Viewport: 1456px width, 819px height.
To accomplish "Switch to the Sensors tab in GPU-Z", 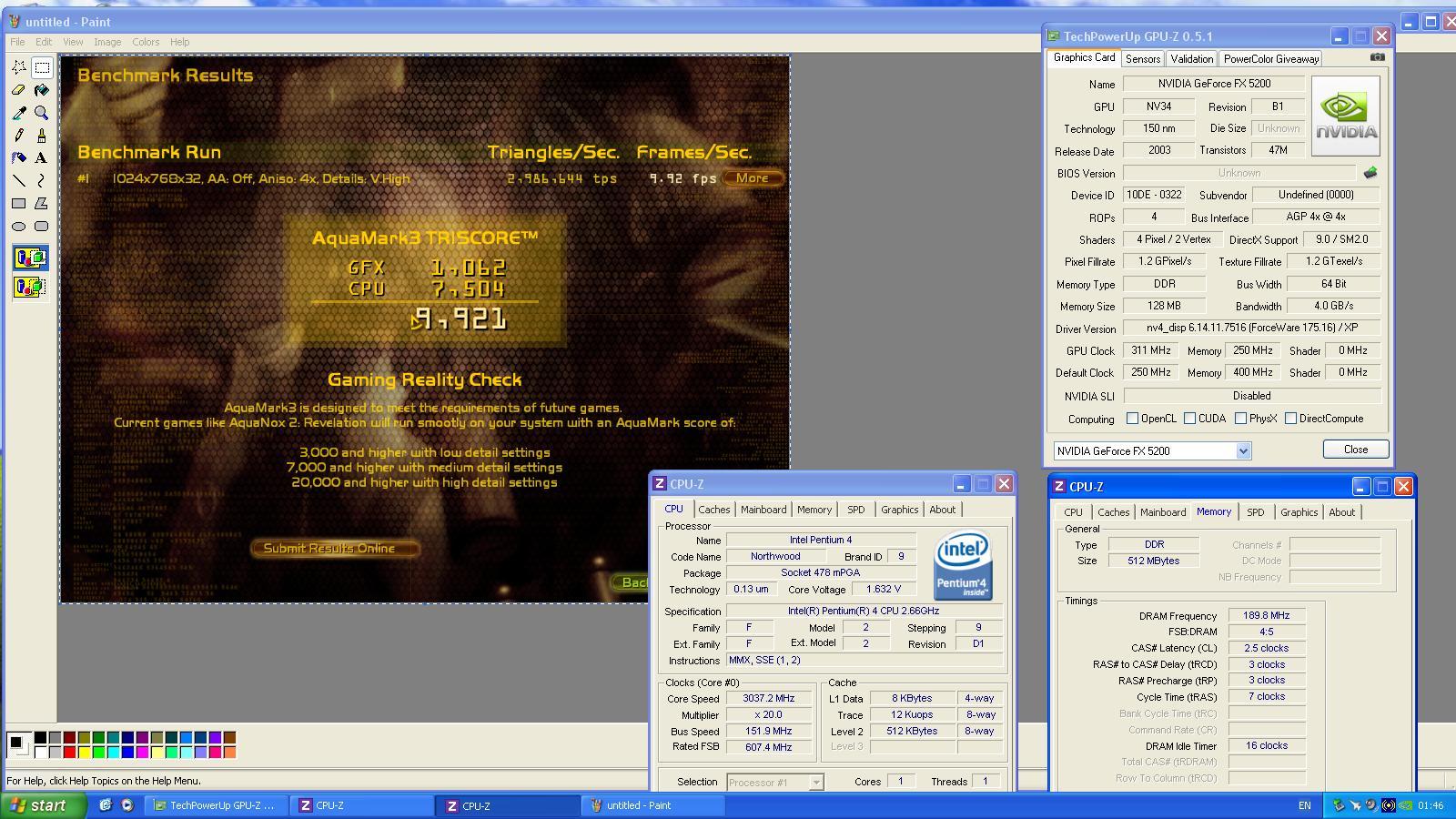I will (x=1143, y=58).
